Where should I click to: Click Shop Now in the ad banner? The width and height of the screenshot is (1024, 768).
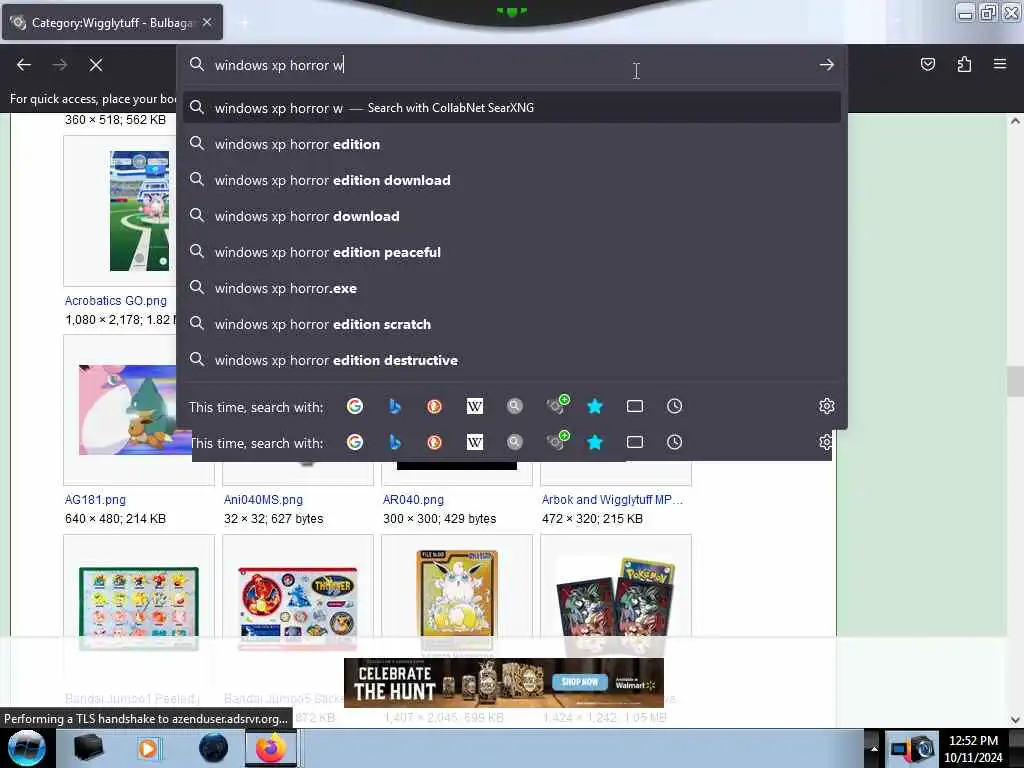(579, 682)
